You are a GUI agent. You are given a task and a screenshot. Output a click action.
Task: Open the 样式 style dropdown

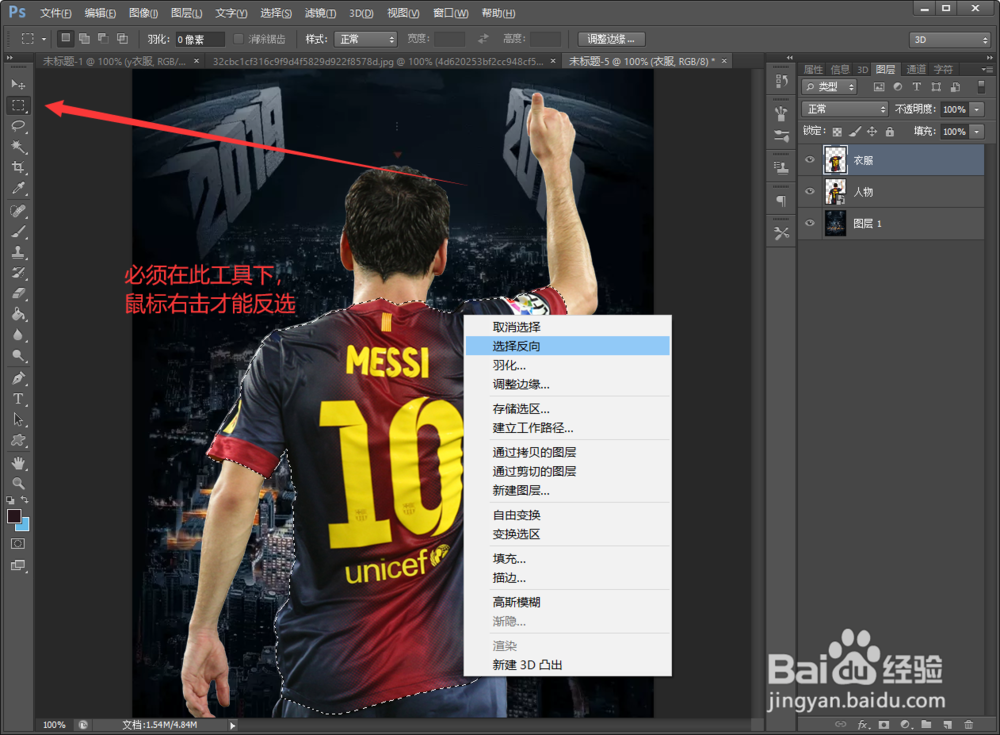point(366,40)
